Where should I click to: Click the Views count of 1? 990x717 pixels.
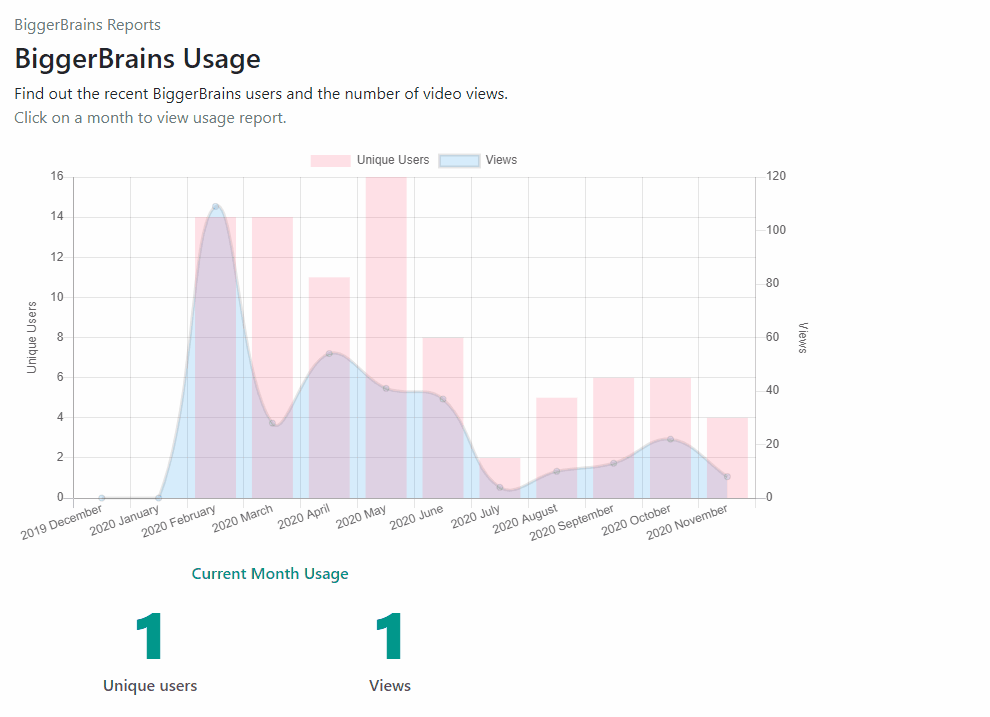(x=390, y=636)
